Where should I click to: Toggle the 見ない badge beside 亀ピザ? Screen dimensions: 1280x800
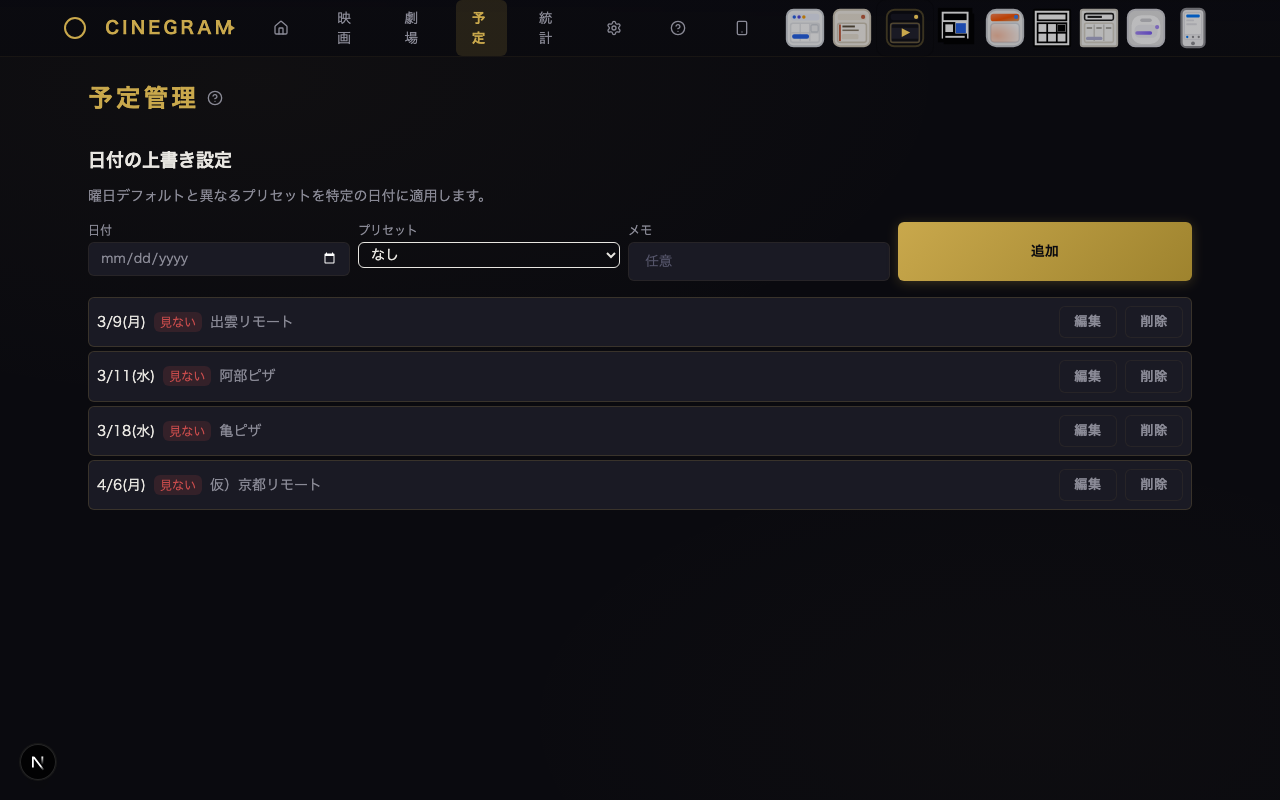click(187, 431)
